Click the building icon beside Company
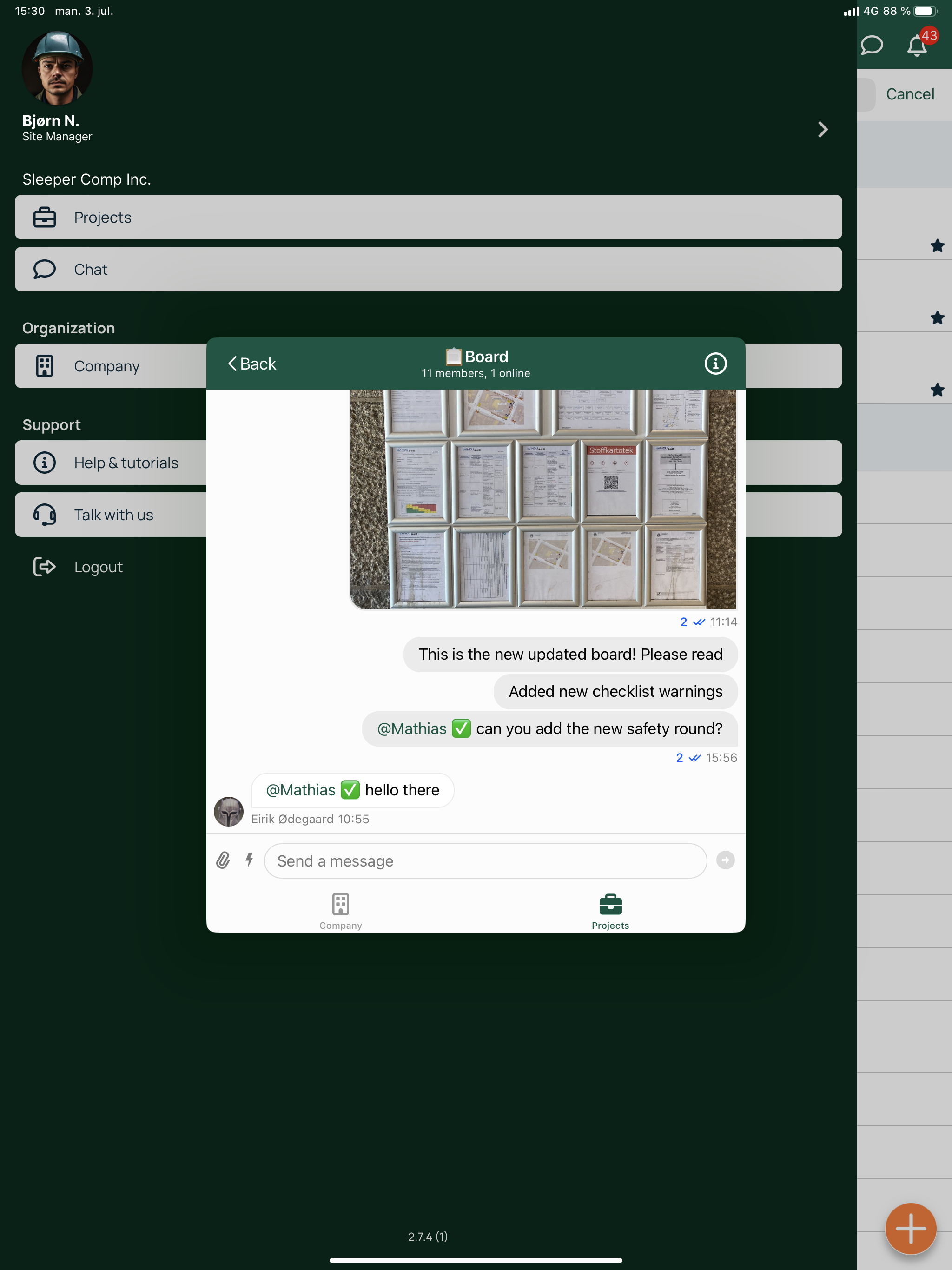Image resolution: width=952 pixels, height=1270 pixels. click(x=44, y=366)
